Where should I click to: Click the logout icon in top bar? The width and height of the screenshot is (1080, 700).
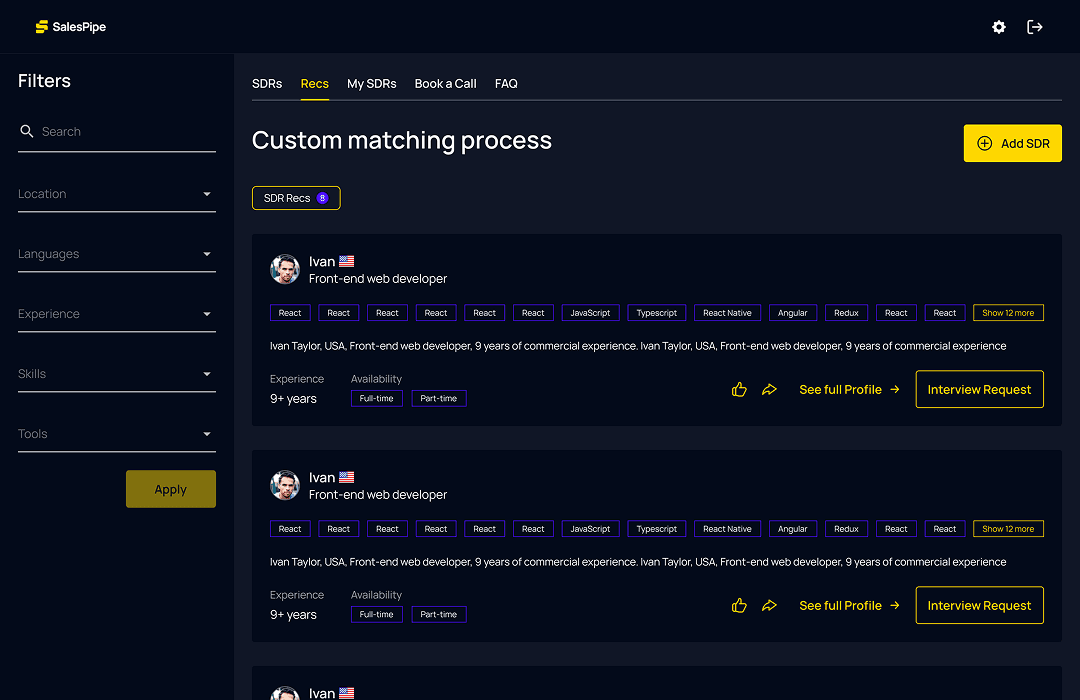pos(1035,27)
